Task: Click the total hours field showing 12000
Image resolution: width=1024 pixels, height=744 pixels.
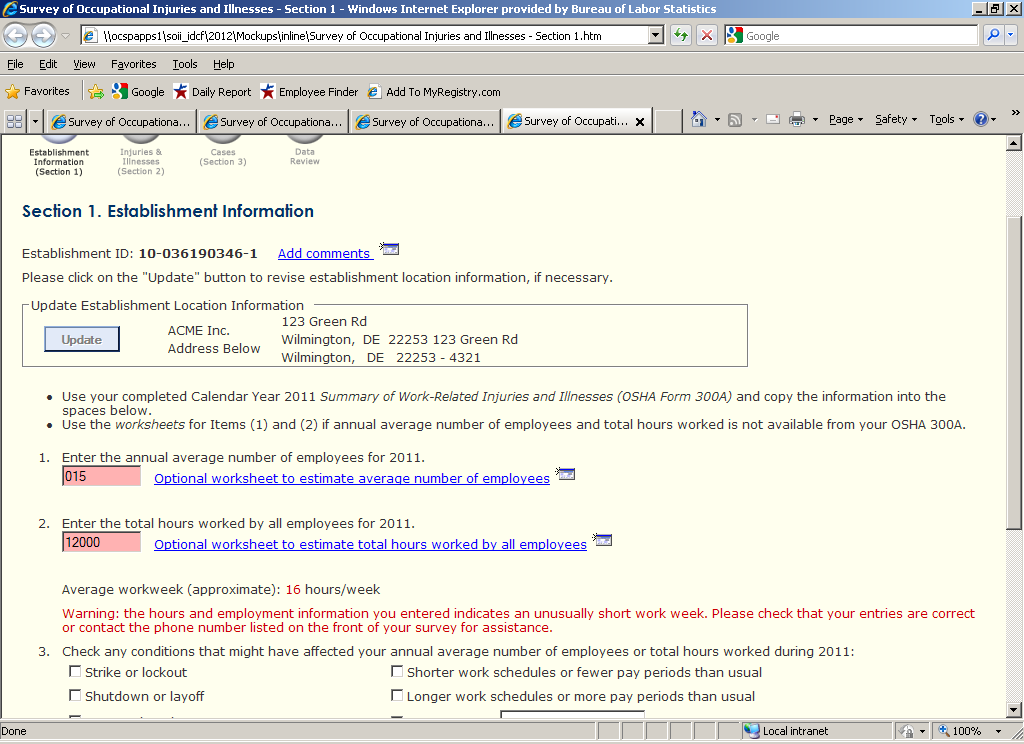Action: (x=101, y=542)
